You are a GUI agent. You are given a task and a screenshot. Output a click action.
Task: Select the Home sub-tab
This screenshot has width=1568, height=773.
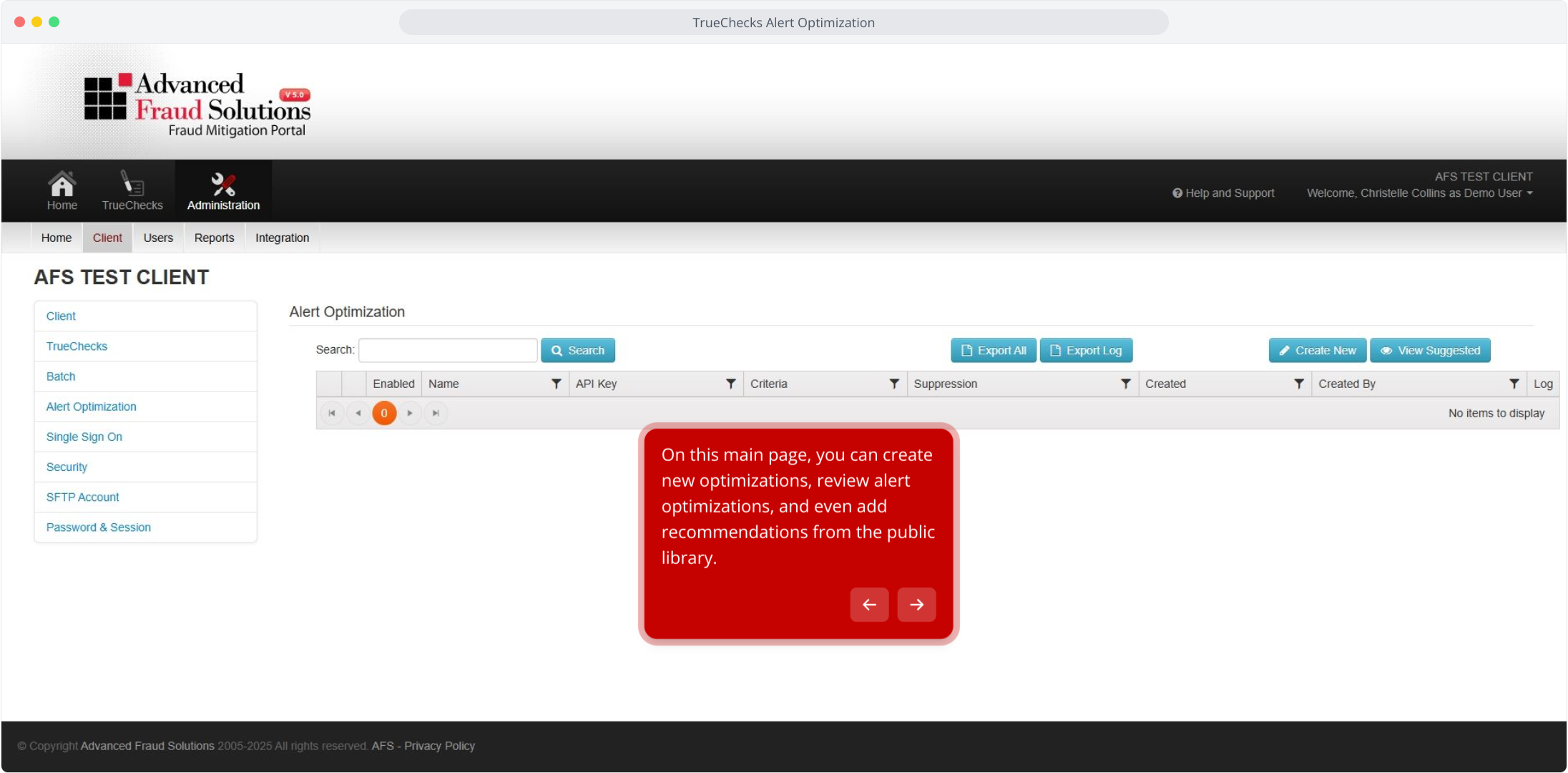57,238
